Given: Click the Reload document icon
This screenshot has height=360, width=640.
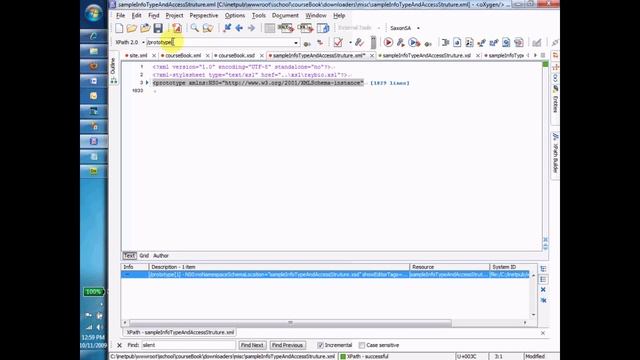Looking at the screenshot, I should pyautogui.click(x=177, y=28).
